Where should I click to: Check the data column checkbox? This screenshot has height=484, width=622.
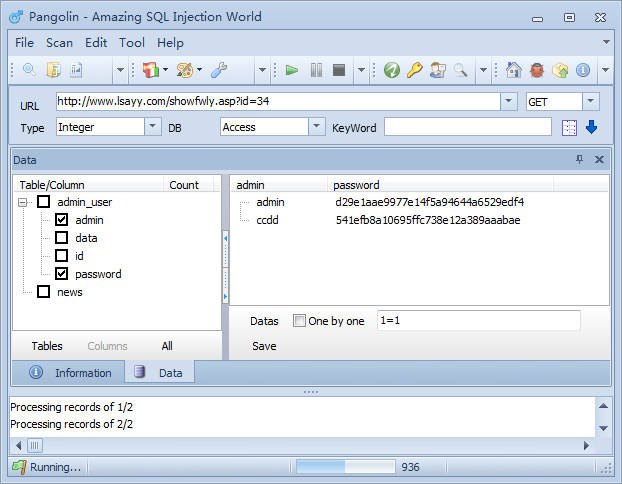[61, 237]
